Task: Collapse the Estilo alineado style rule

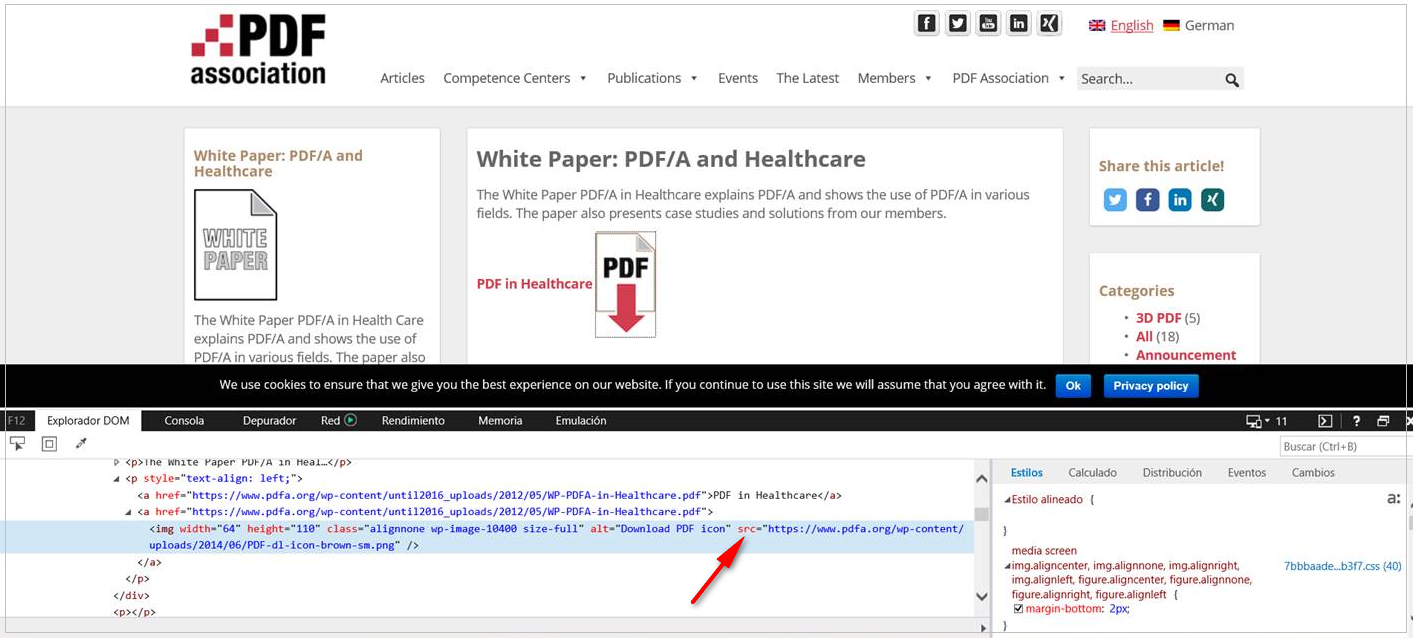Action: coord(1007,499)
